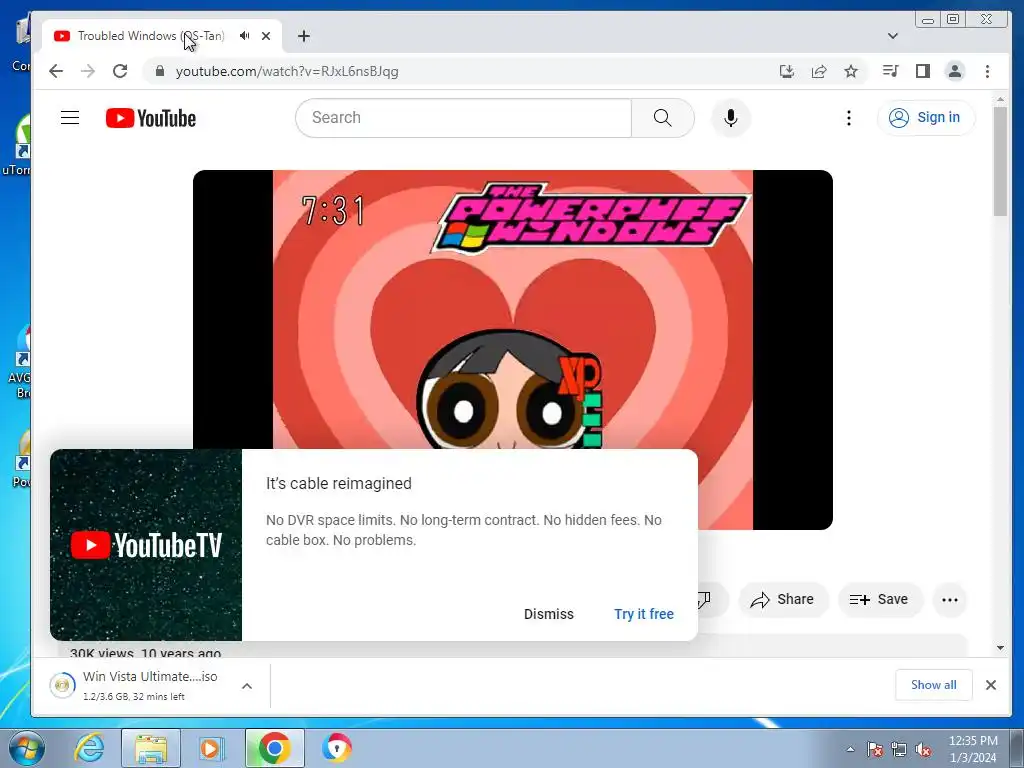Share this page from the address bar
Image resolution: width=1024 pixels, height=768 pixels.
819,71
